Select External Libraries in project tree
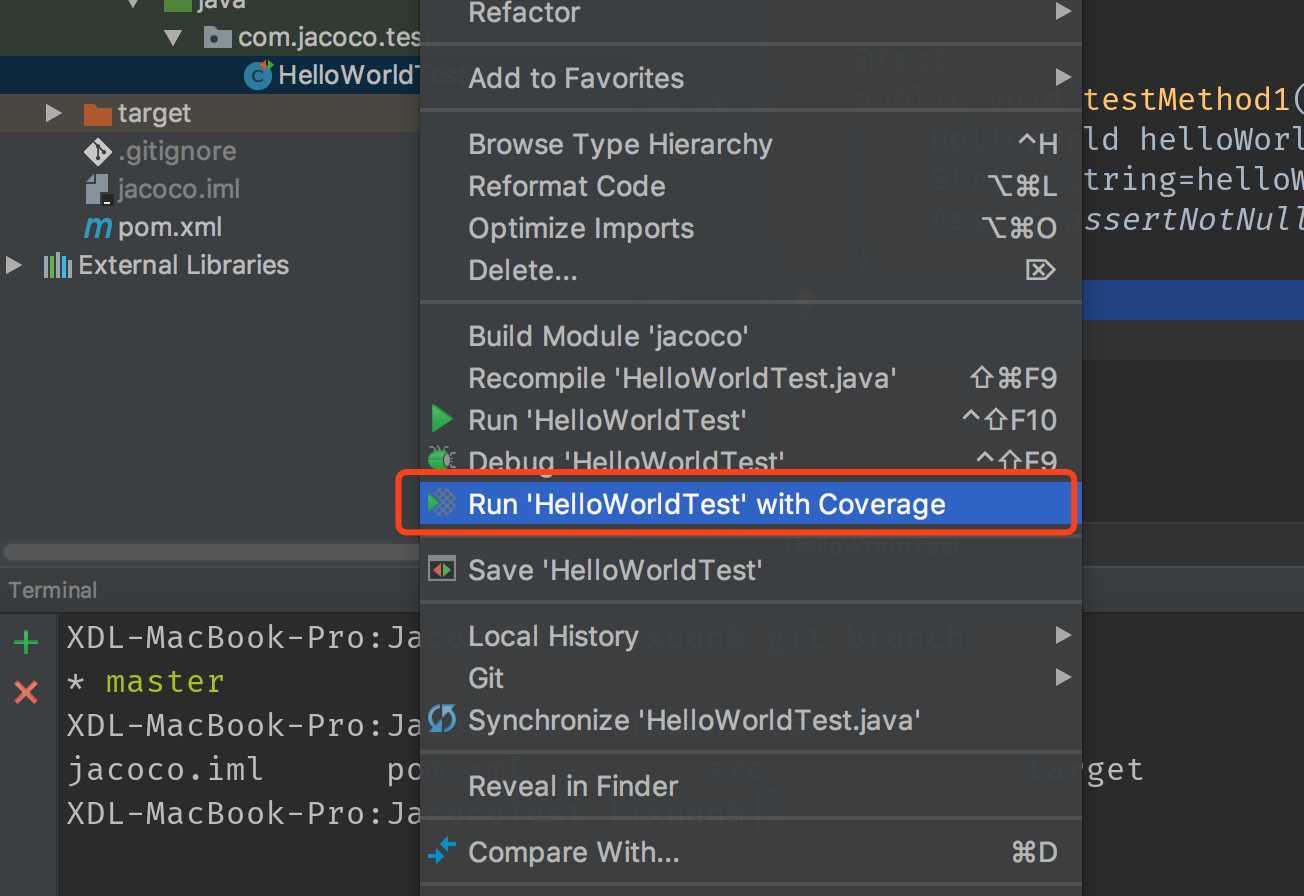1304x896 pixels. pyautogui.click(x=184, y=265)
